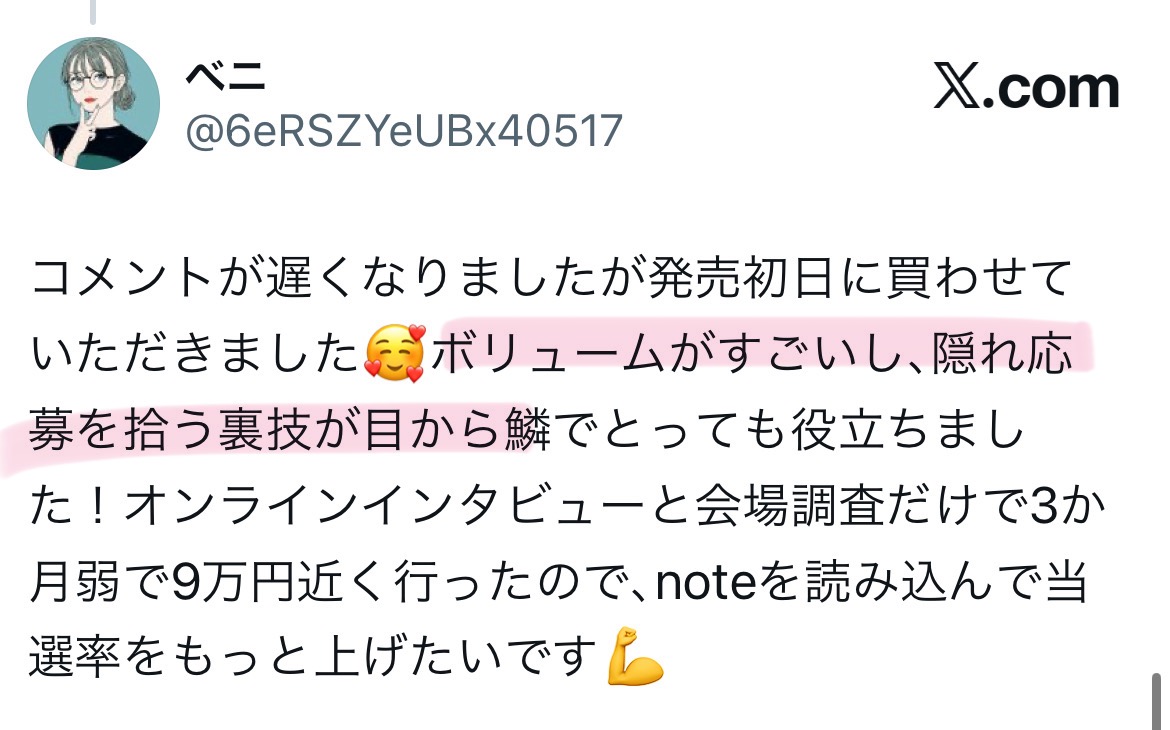Click the flexed bicep emoji
1170x730 pixels.
point(635,657)
